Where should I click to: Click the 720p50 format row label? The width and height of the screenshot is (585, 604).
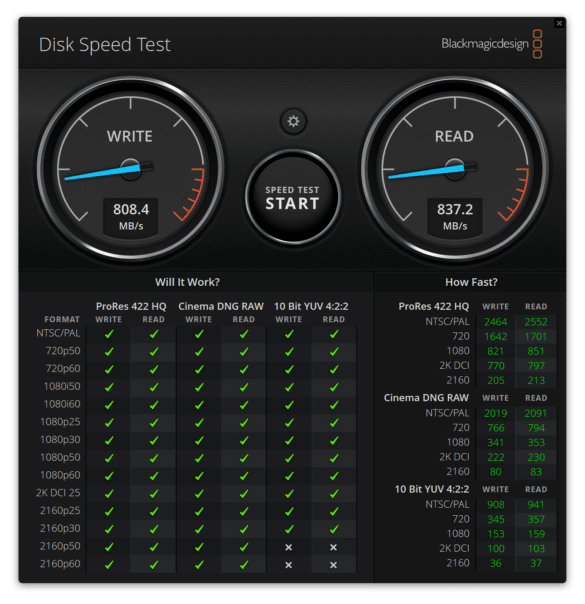point(63,351)
